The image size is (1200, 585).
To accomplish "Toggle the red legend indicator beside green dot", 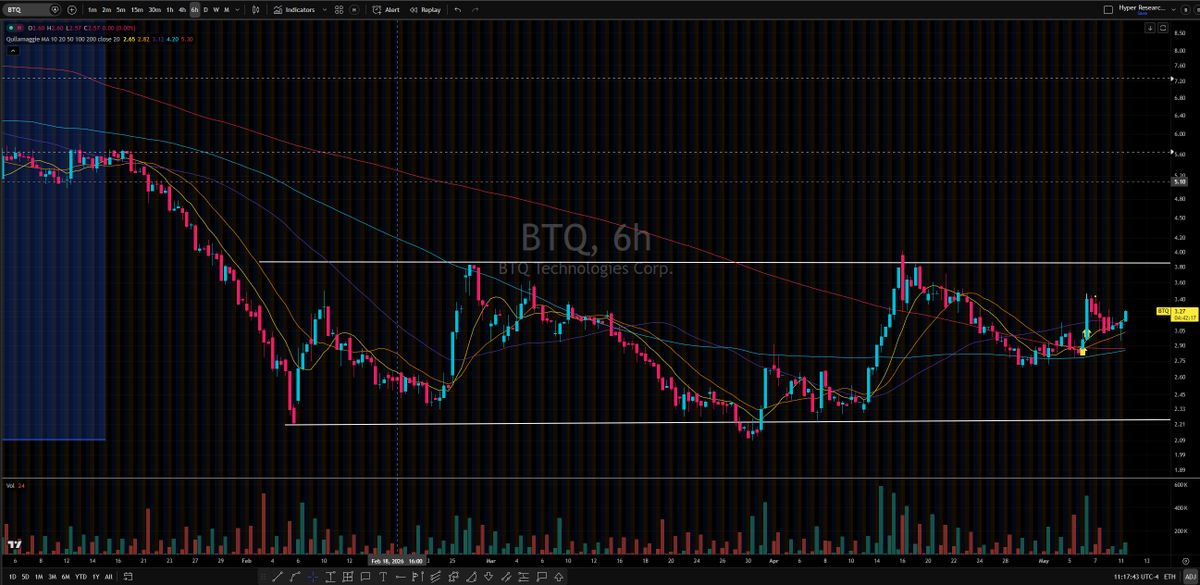I will pos(20,27).
